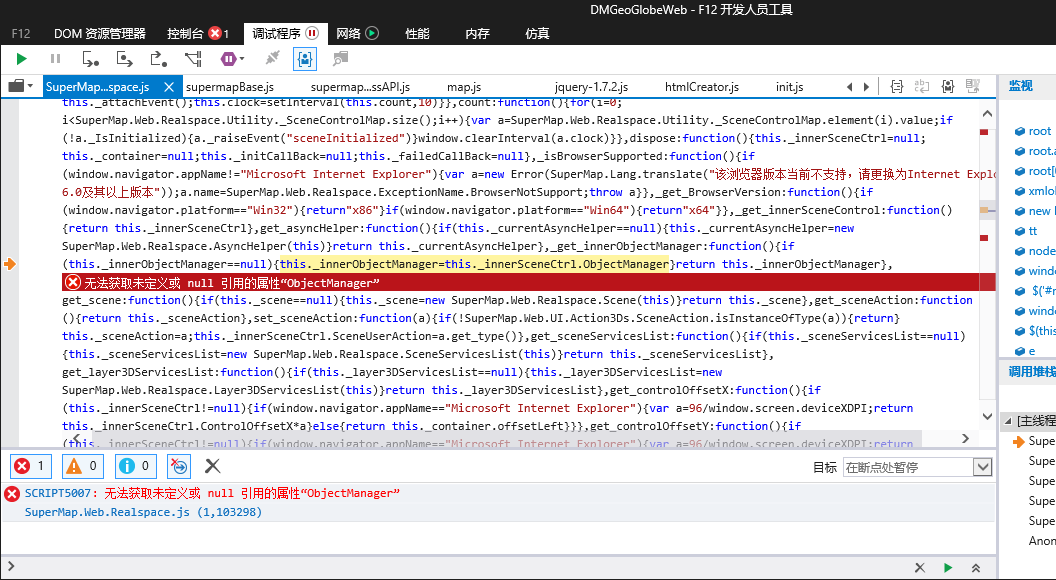Open the jquery-1.7.2.js tab

coord(591,87)
